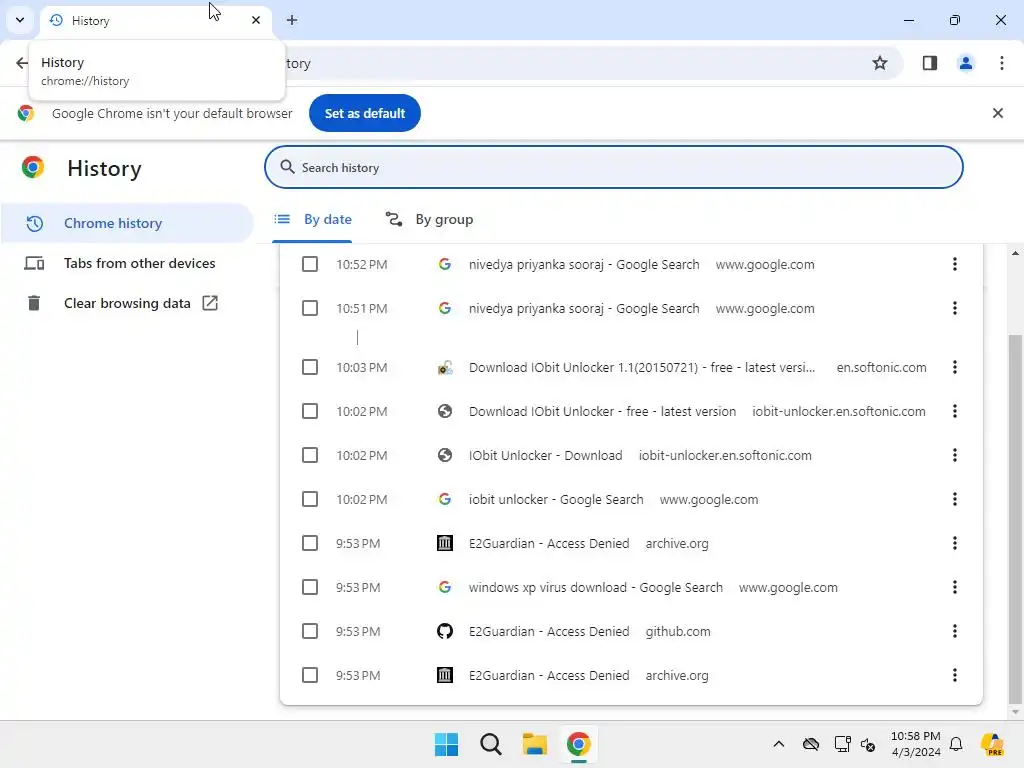
Task: Check the windows xp virus download entry
Action: coord(310,587)
